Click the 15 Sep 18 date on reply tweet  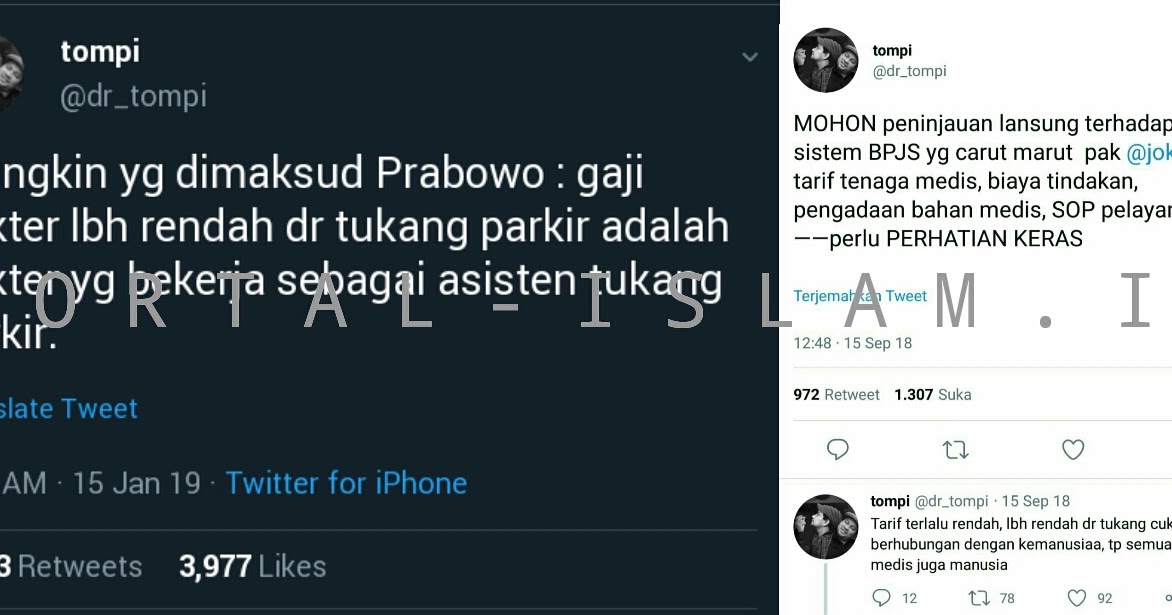click(1035, 501)
